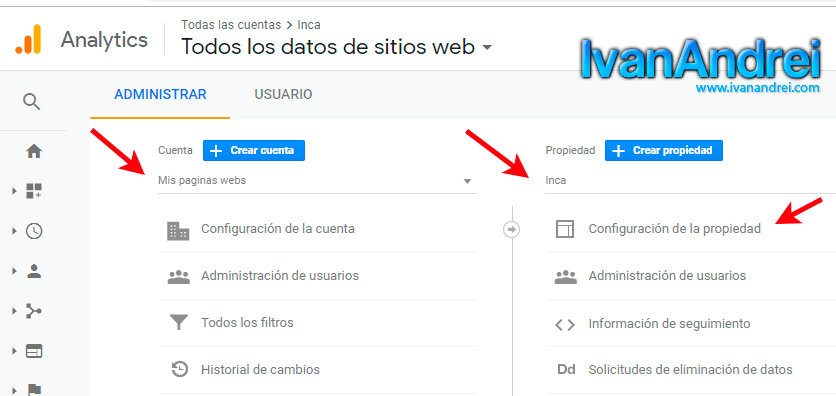Image resolution: width=836 pixels, height=396 pixels.
Task: Click the 'Crear cuenta' button
Action: pos(254,150)
